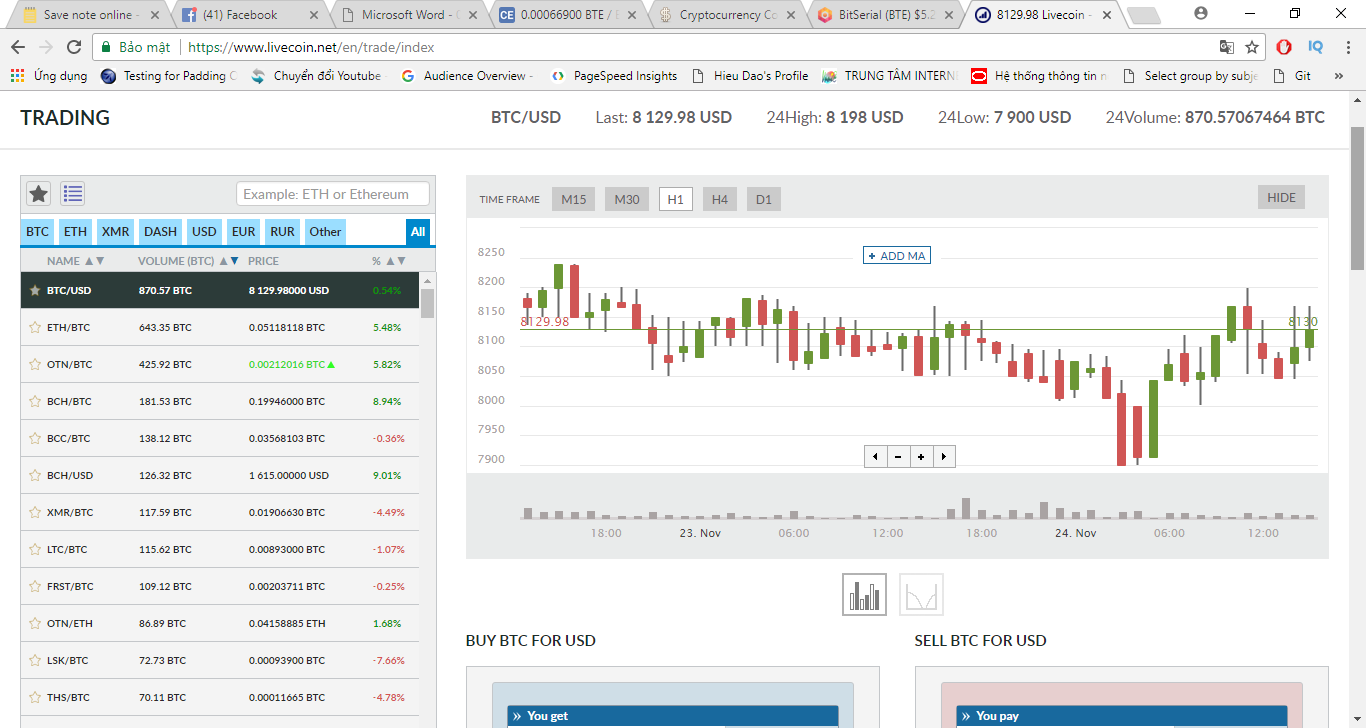Image resolution: width=1366 pixels, height=728 pixels.
Task: Click the ADD MA button
Action: pos(897,256)
